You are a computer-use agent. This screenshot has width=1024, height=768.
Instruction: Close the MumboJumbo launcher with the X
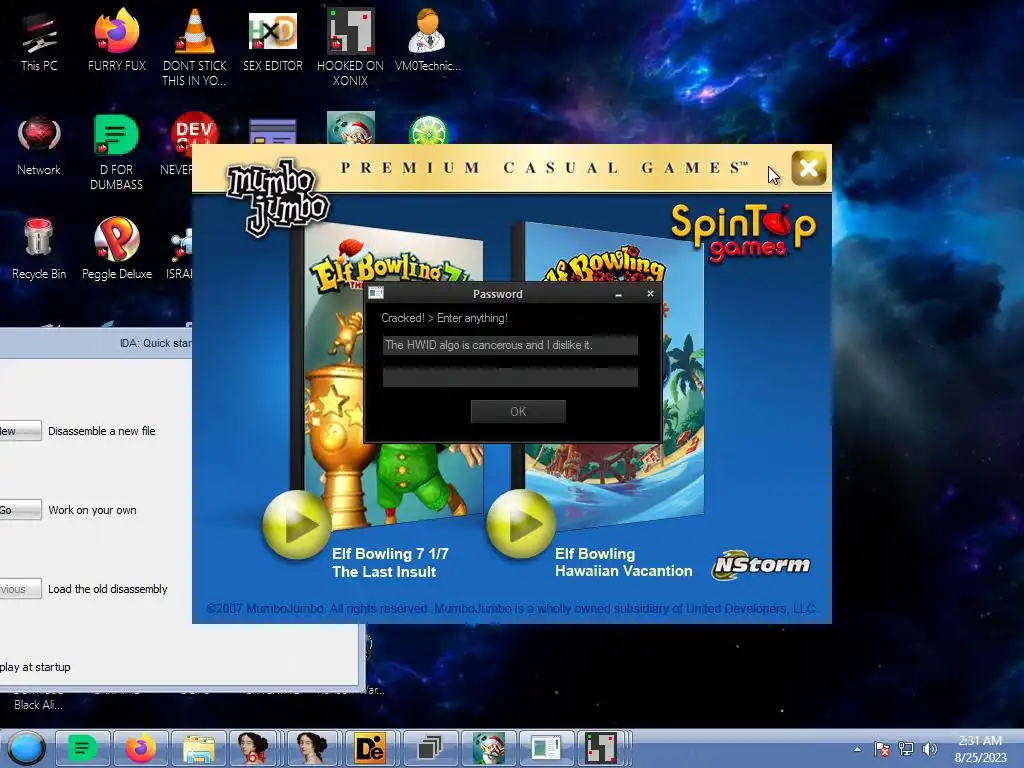coord(808,168)
